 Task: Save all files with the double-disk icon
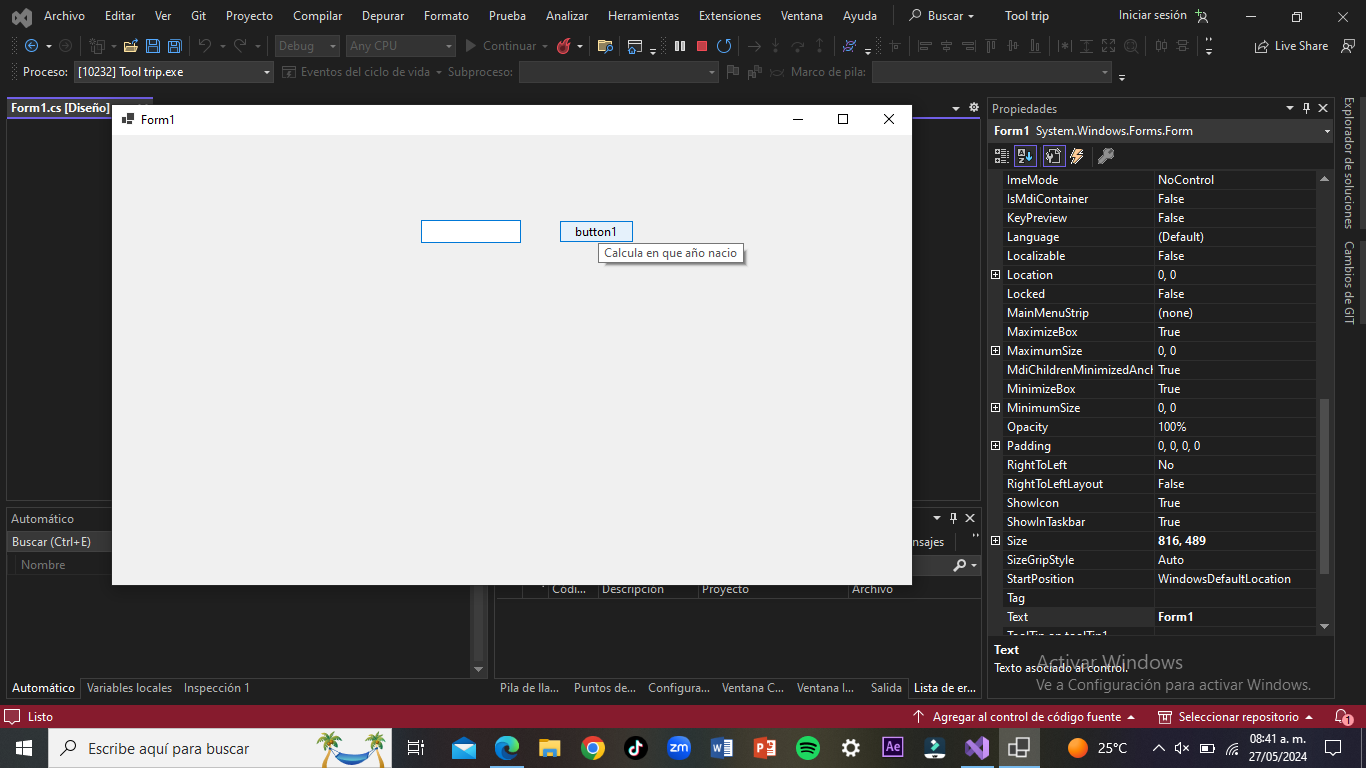pos(174,46)
